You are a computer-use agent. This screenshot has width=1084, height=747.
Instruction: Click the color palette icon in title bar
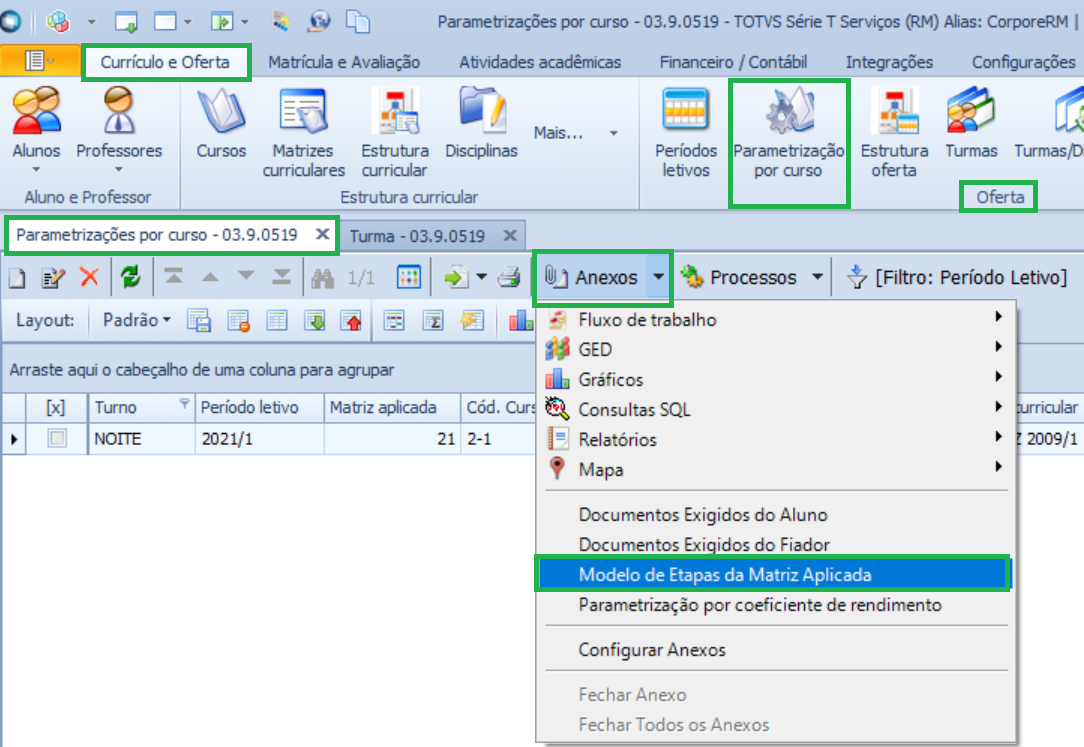pyautogui.click(x=281, y=21)
